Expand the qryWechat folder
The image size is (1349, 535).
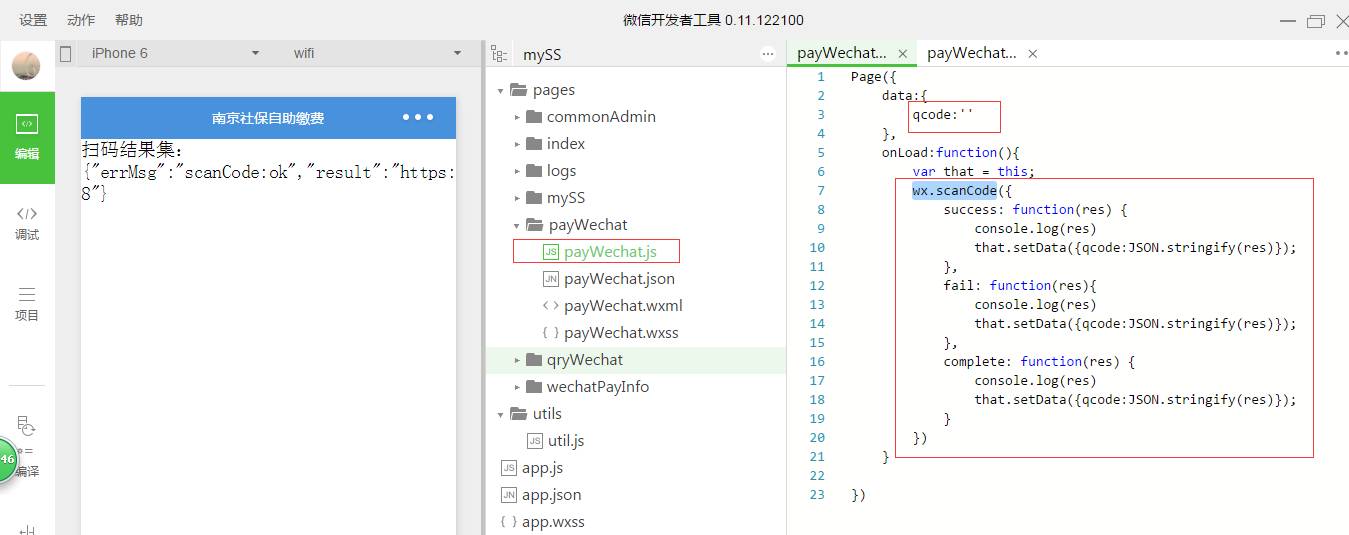[x=517, y=360]
